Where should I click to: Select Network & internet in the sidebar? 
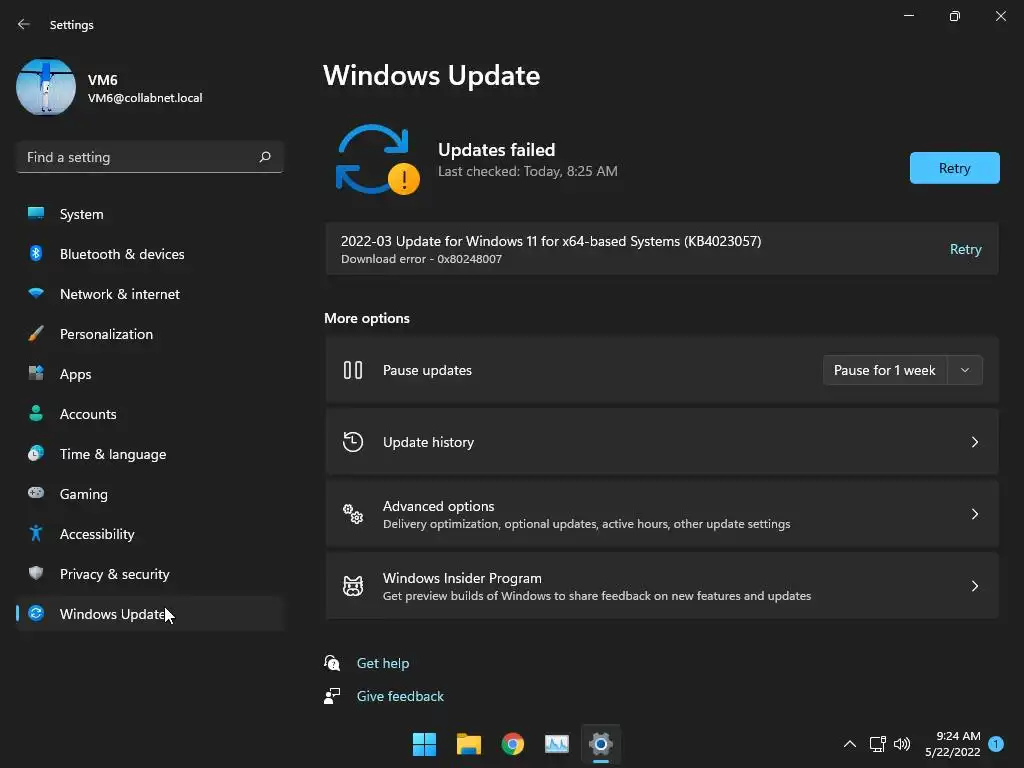[150, 294]
